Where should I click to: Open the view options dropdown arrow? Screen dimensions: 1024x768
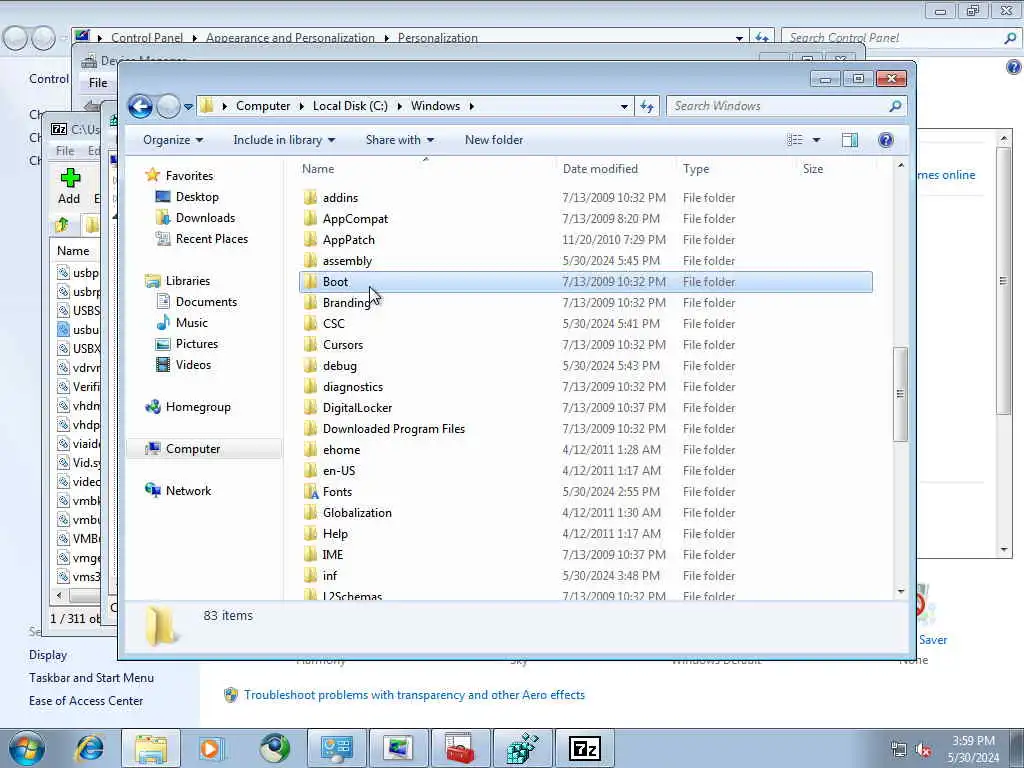[816, 140]
